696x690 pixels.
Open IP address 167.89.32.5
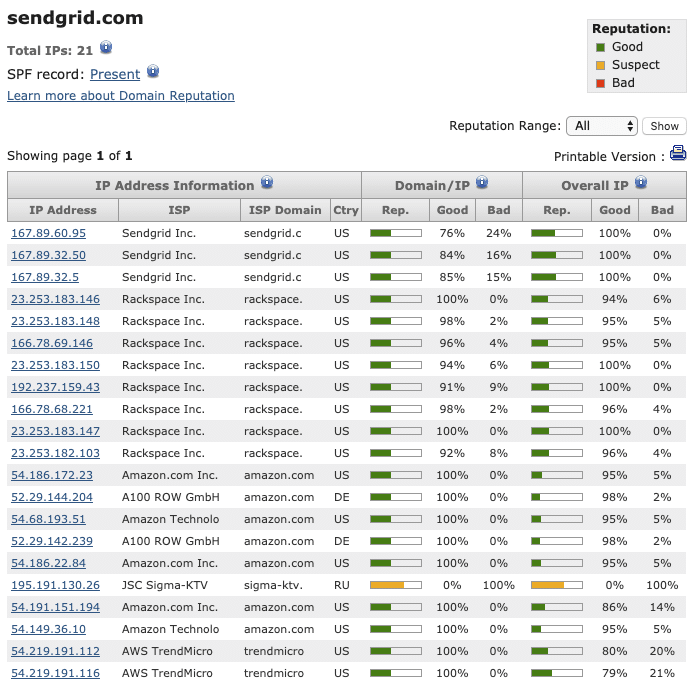45,277
